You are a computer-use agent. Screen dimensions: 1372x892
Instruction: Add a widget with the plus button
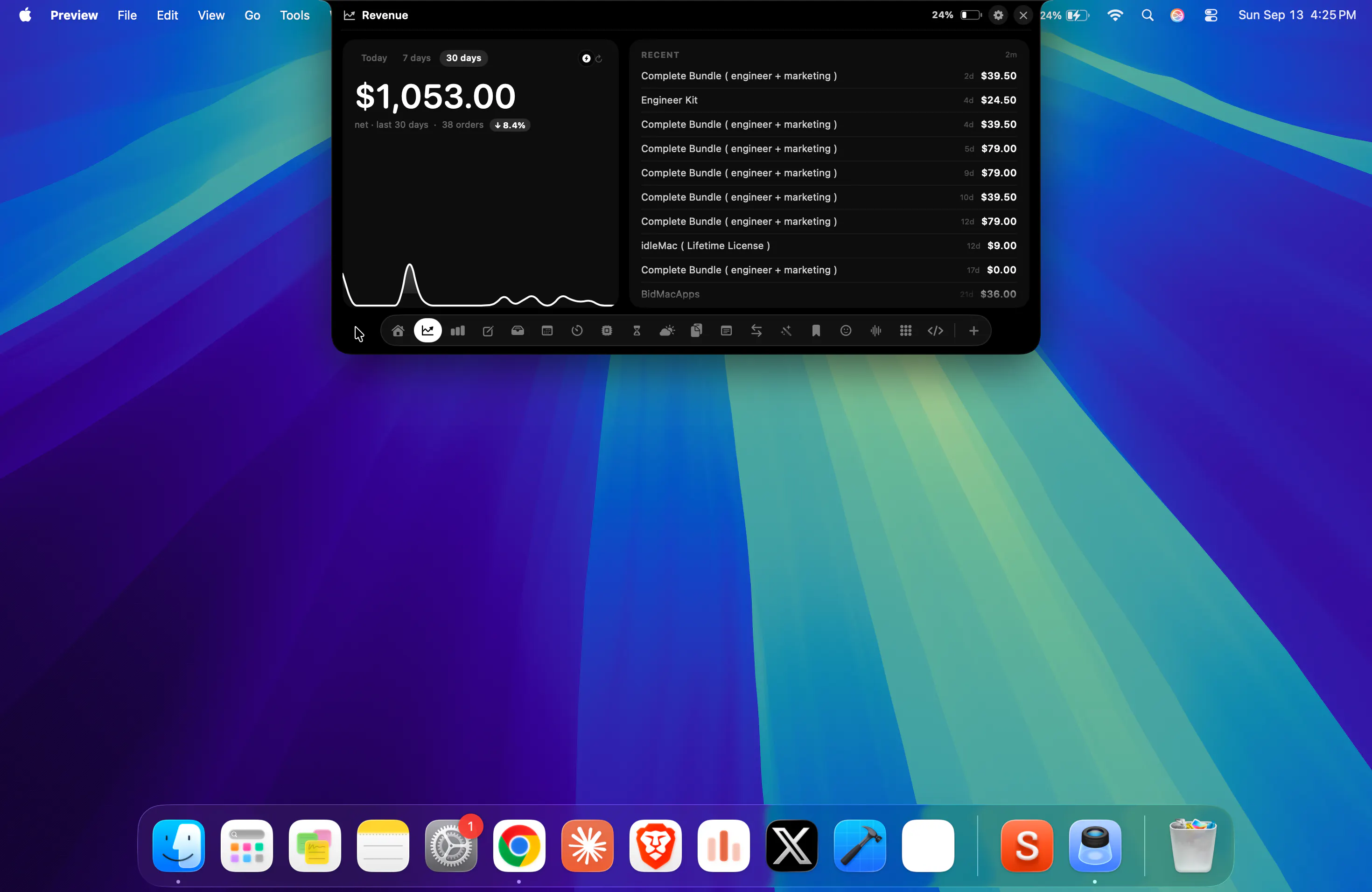coord(973,331)
